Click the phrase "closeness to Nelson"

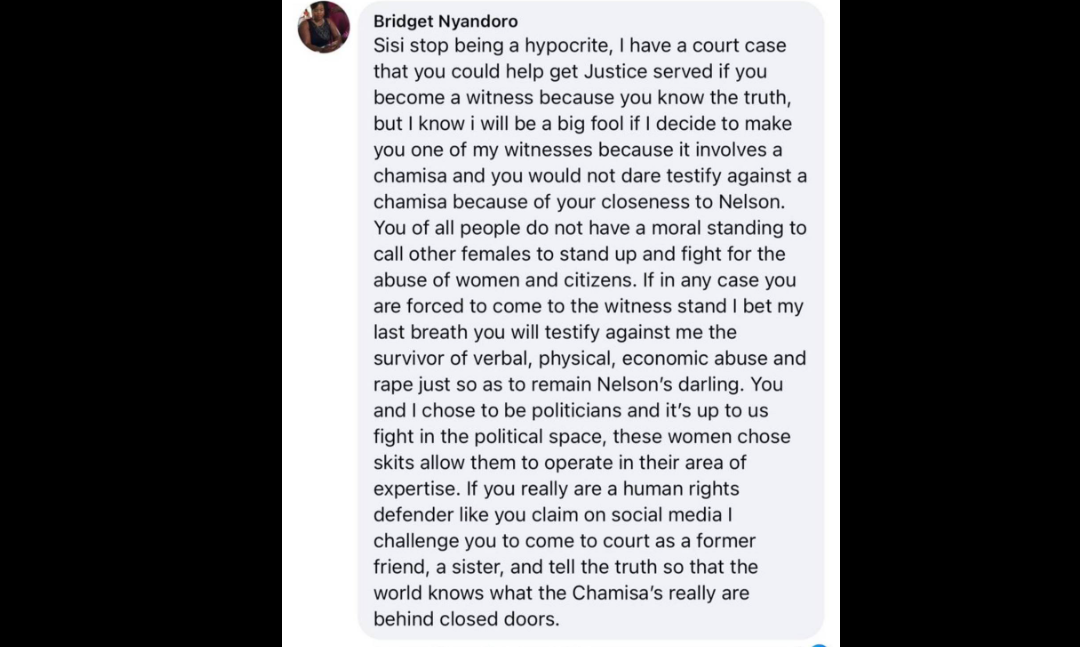[x=703, y=202]
